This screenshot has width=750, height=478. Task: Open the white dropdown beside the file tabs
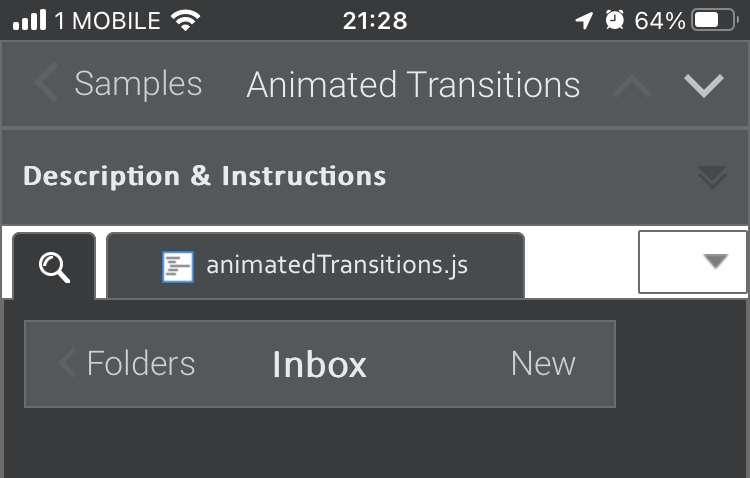coord(692,262)
